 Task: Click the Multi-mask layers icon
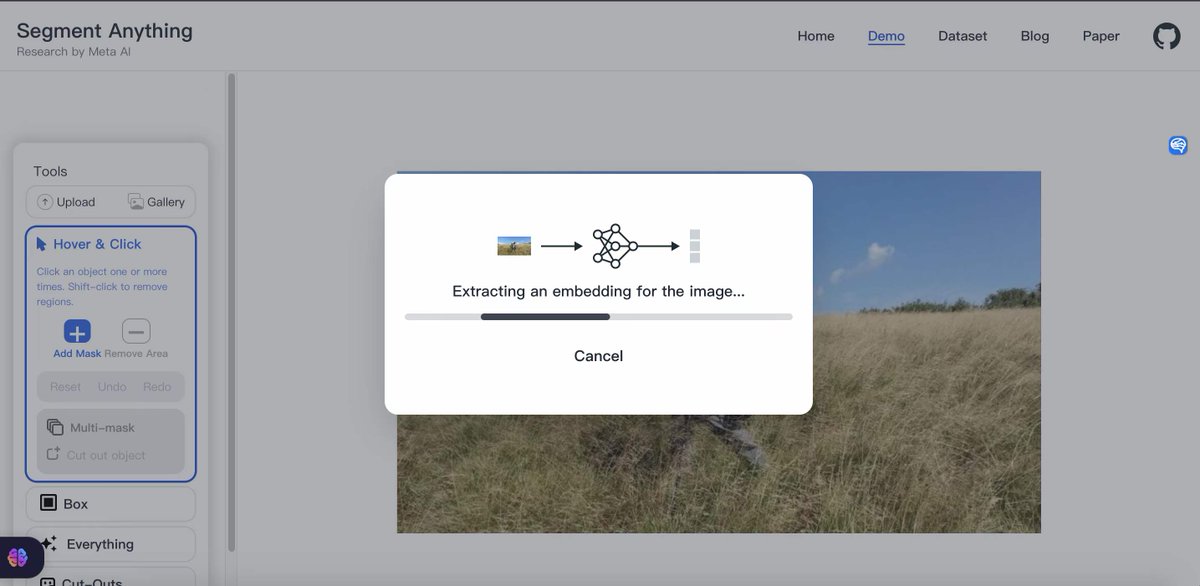click(55, 427)
